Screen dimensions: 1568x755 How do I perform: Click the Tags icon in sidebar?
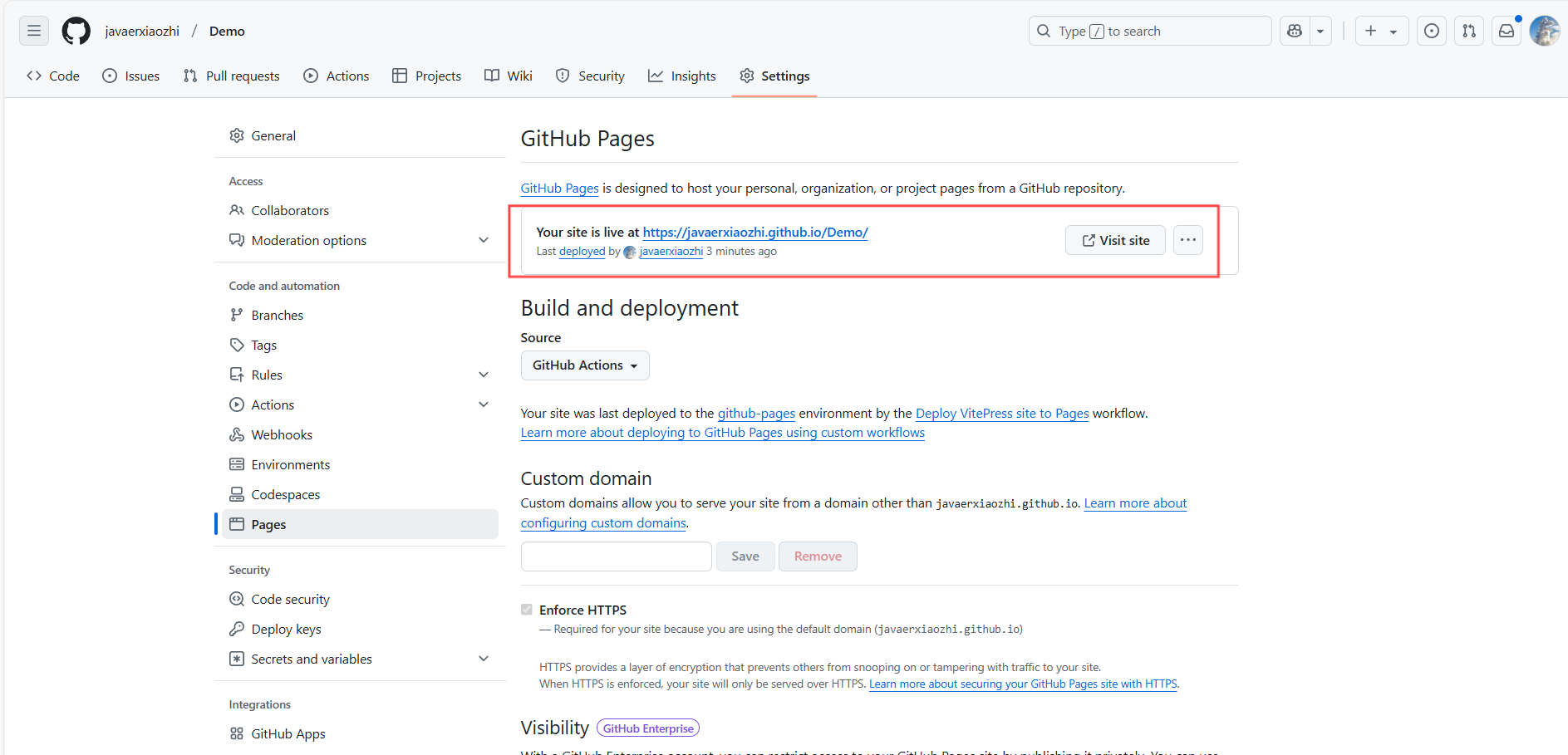point(237,345)
